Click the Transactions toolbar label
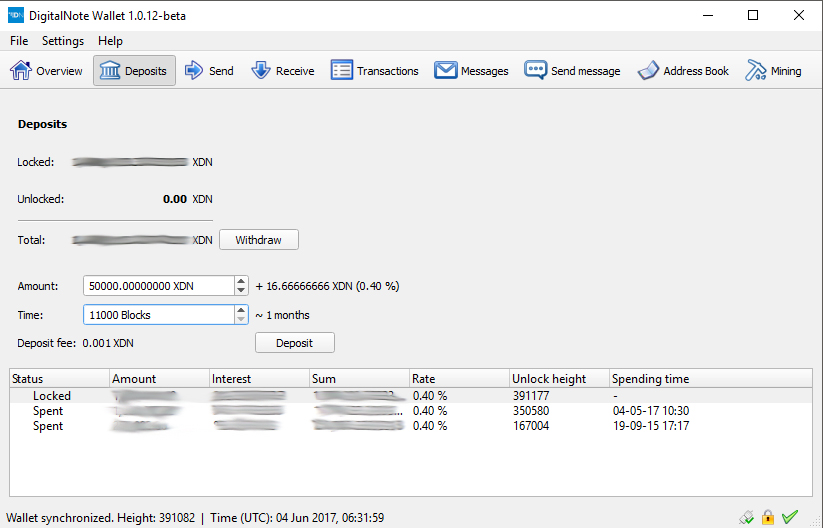 pos(388,71)
